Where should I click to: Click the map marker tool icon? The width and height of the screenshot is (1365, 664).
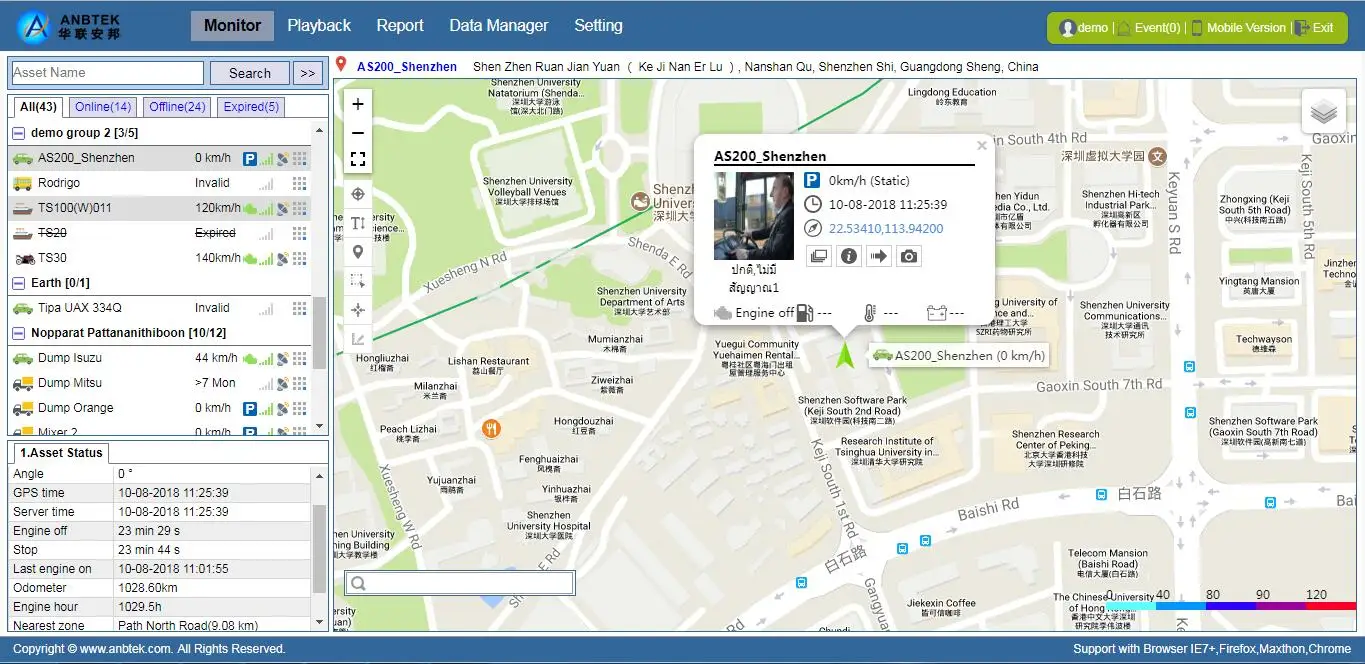point(358,252)
